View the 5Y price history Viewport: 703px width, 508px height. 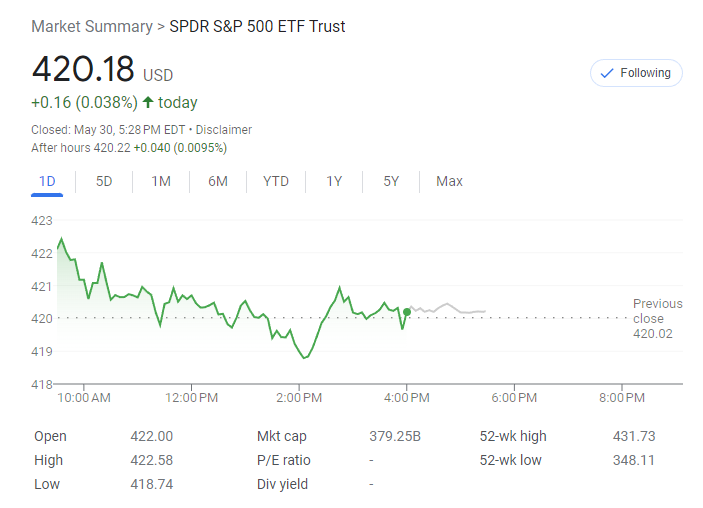click(391, 181)
